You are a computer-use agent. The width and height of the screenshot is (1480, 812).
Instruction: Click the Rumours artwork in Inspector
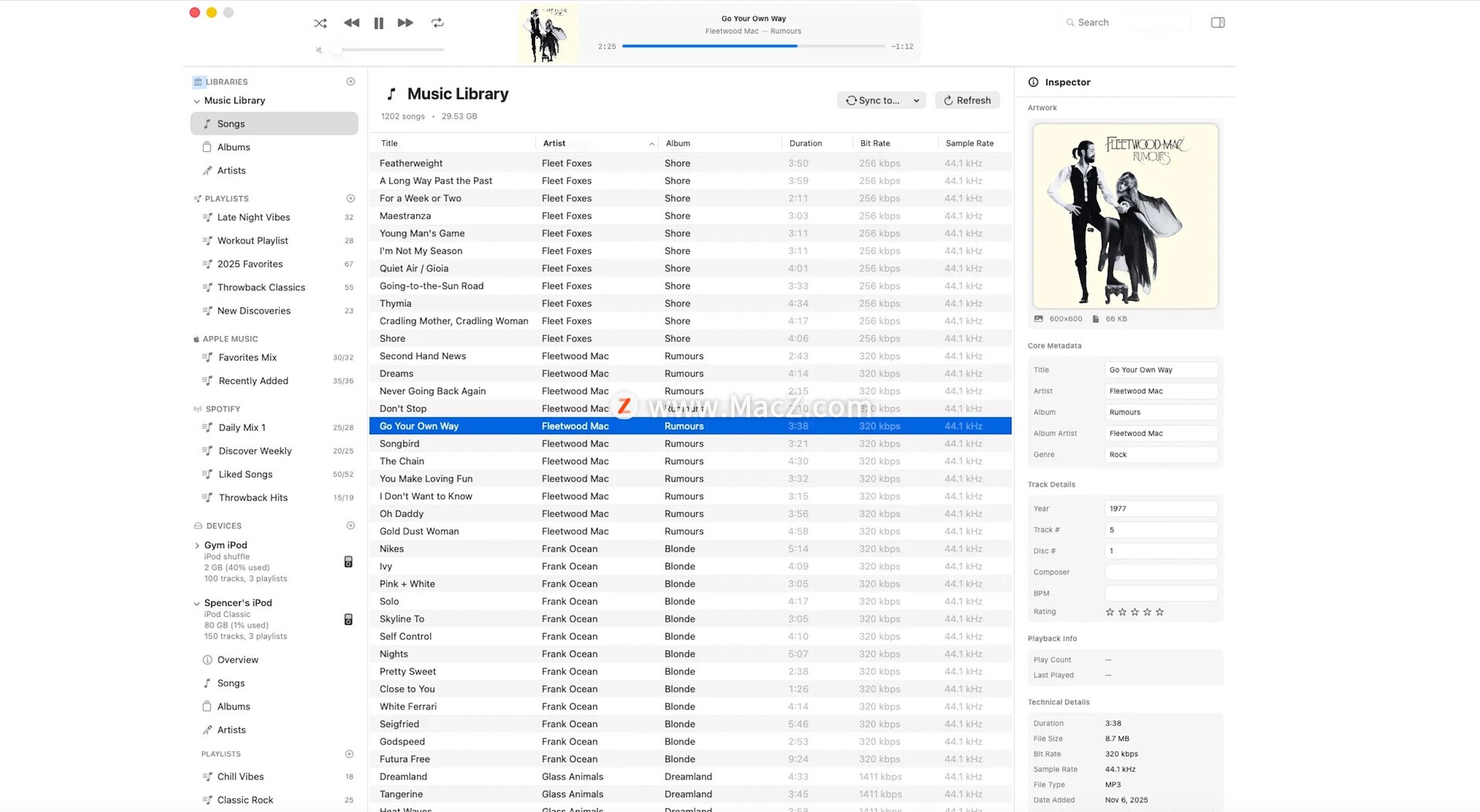(x=1125, y=216)
